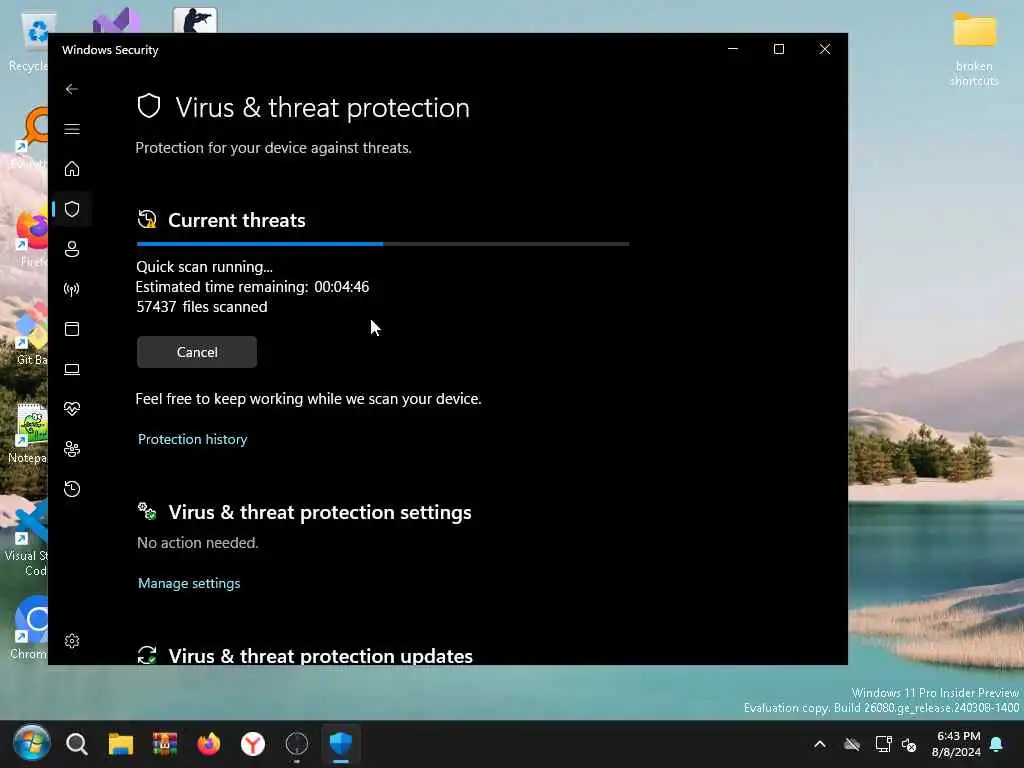Minimize the Windows Security window
The image size is (1024, 768).
733,49
